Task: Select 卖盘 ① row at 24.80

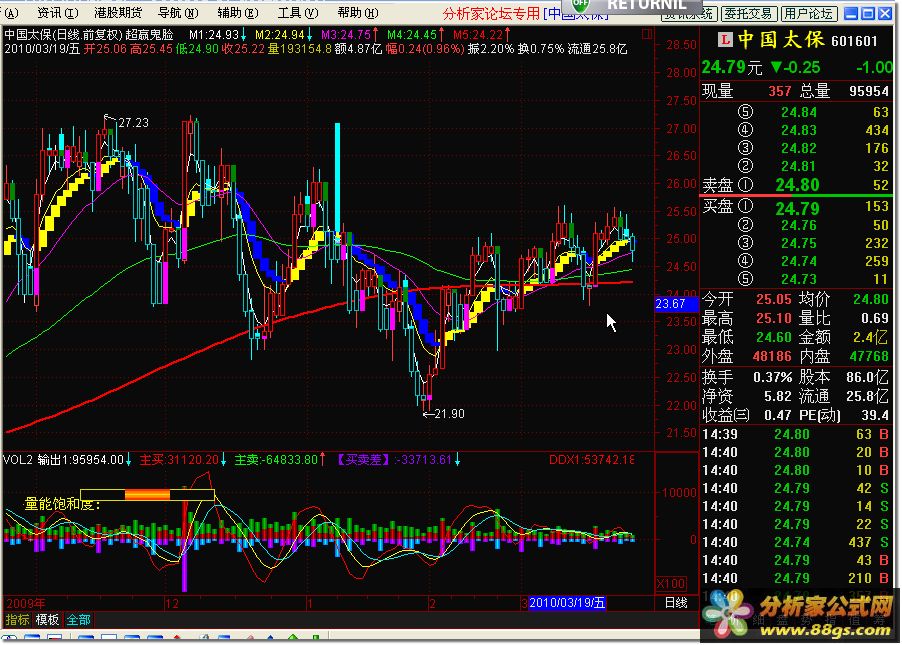Action: tap(796, 185)
